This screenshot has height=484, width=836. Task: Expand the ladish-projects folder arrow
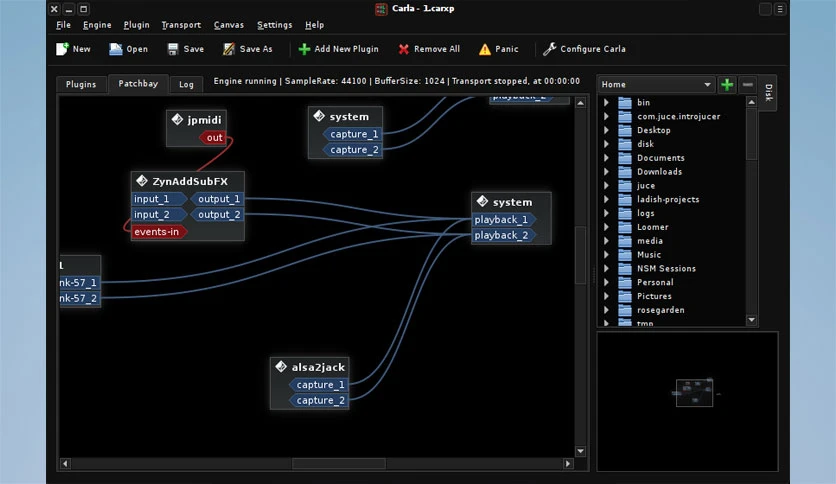coord(606,199)
